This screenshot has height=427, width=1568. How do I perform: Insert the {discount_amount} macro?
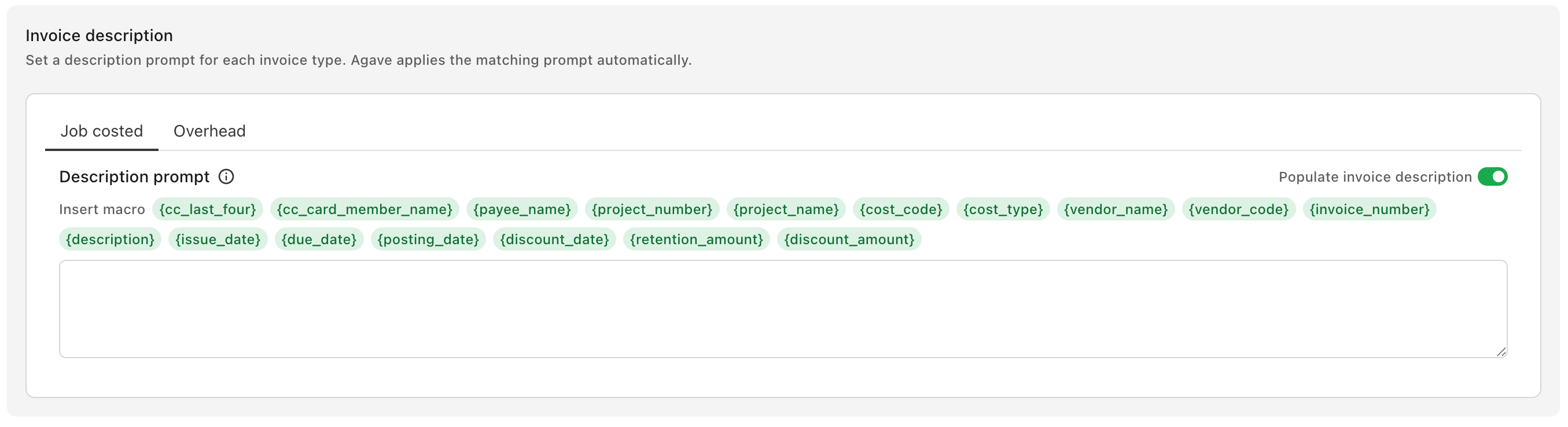[x=849, y=240]
